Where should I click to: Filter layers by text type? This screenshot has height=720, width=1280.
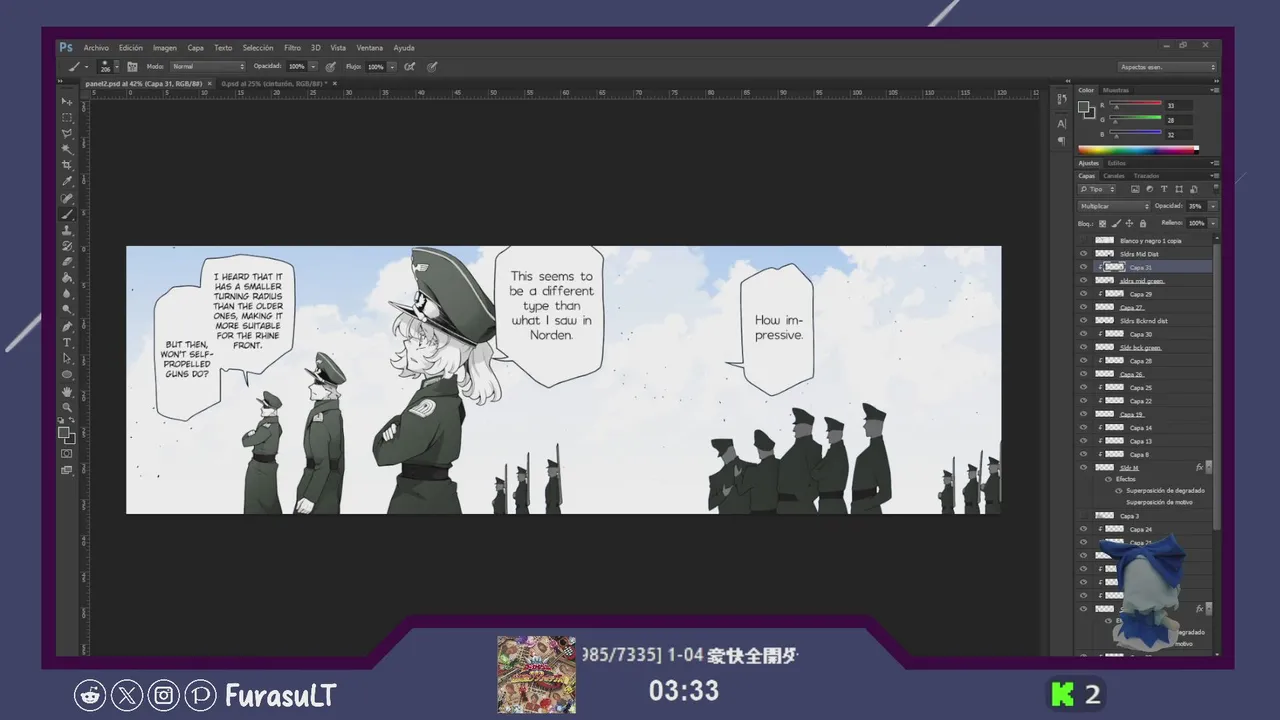1164,189
